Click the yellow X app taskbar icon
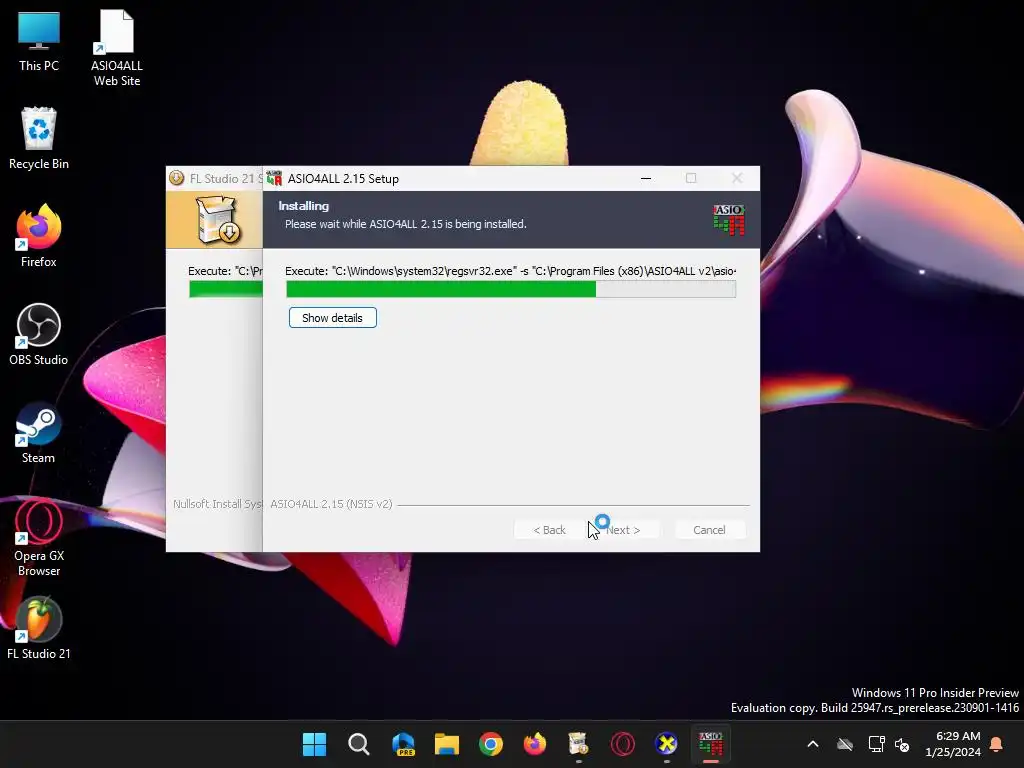This screenshot has height=768, width=1024. [667, 744]
